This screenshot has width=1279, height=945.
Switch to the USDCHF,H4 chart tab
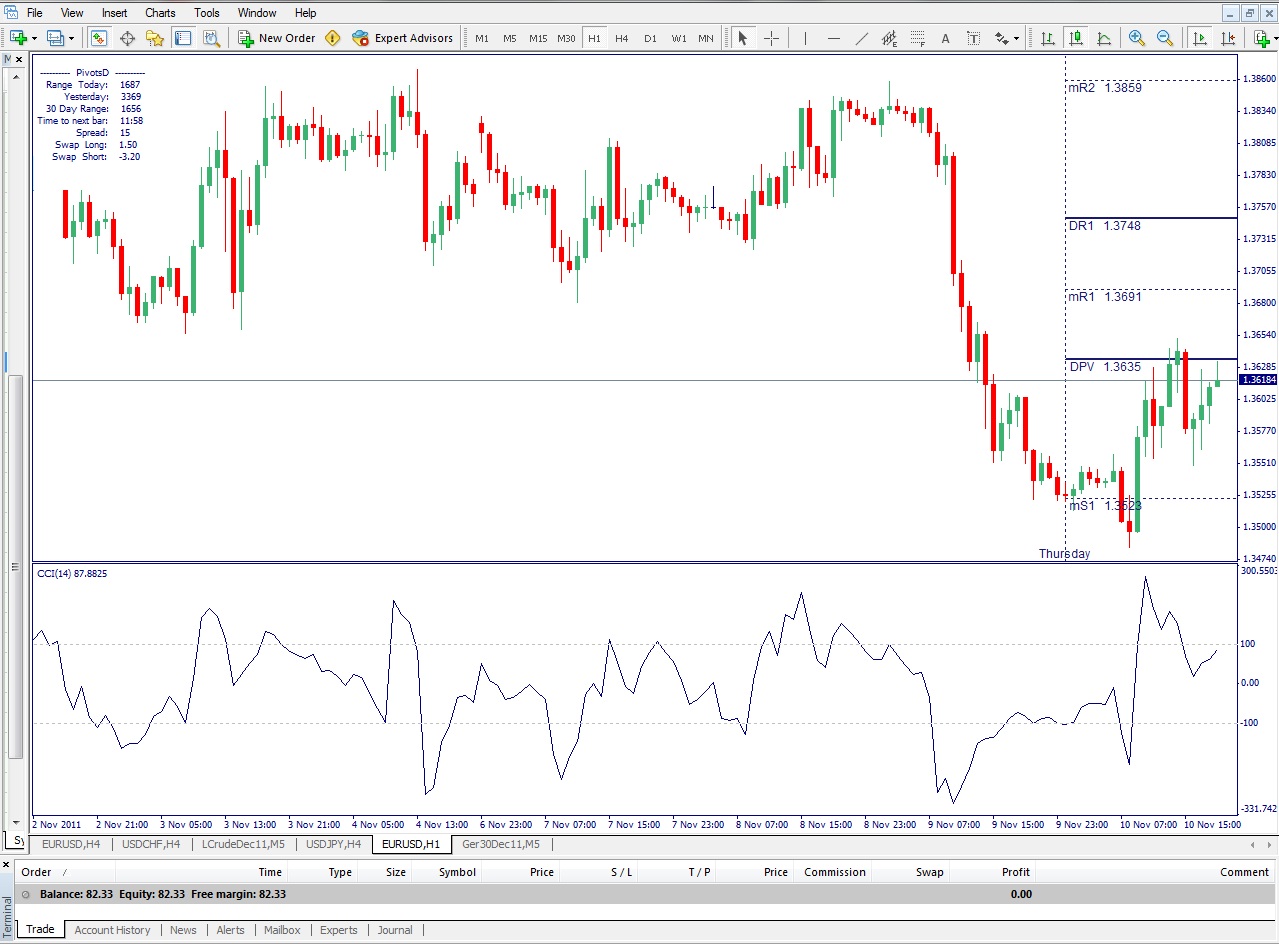150,844
